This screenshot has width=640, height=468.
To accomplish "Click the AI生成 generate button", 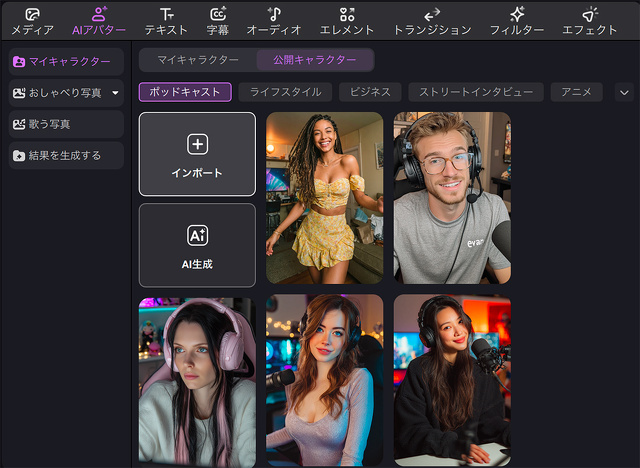I will coord(197,245).
